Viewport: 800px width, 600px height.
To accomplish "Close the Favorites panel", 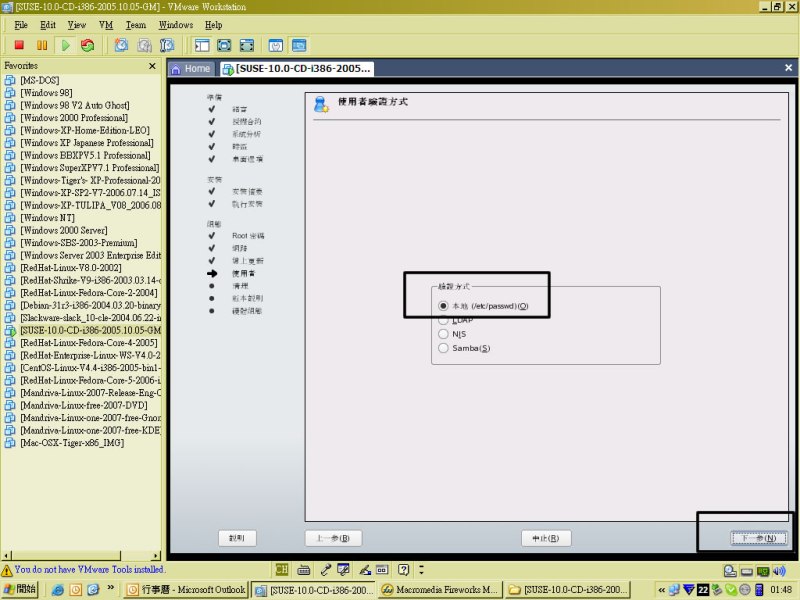I will point(152,66).
